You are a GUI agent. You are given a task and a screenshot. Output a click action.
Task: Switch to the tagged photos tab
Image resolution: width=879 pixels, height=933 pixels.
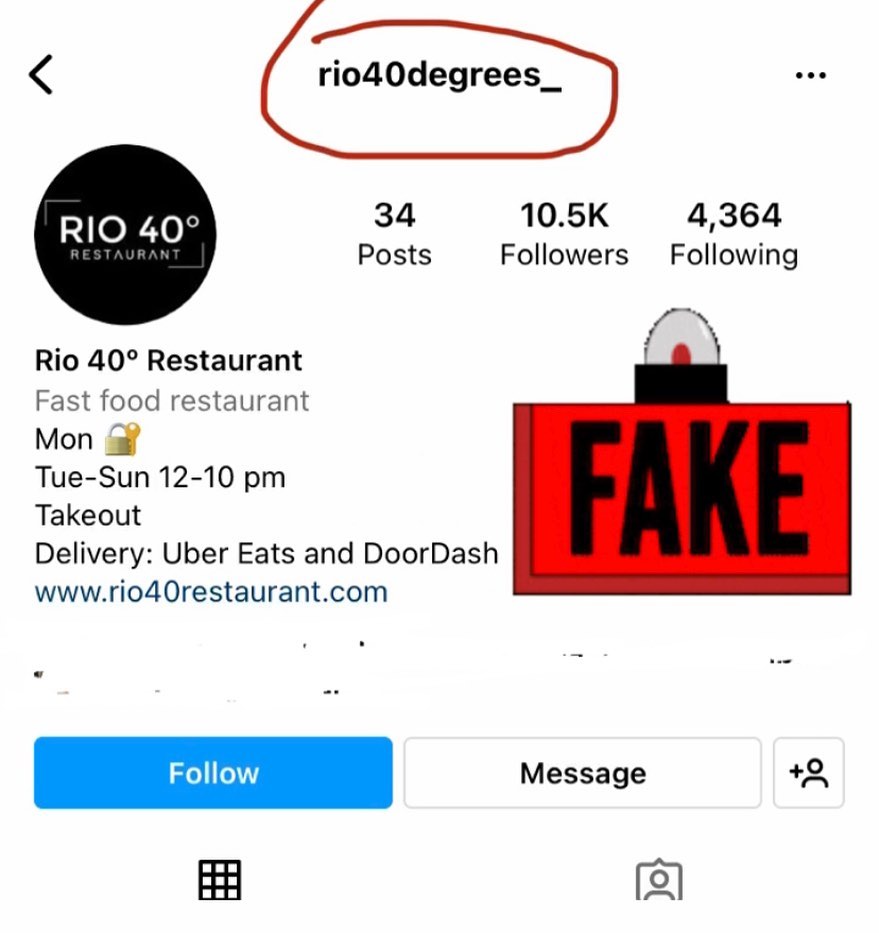659,879
